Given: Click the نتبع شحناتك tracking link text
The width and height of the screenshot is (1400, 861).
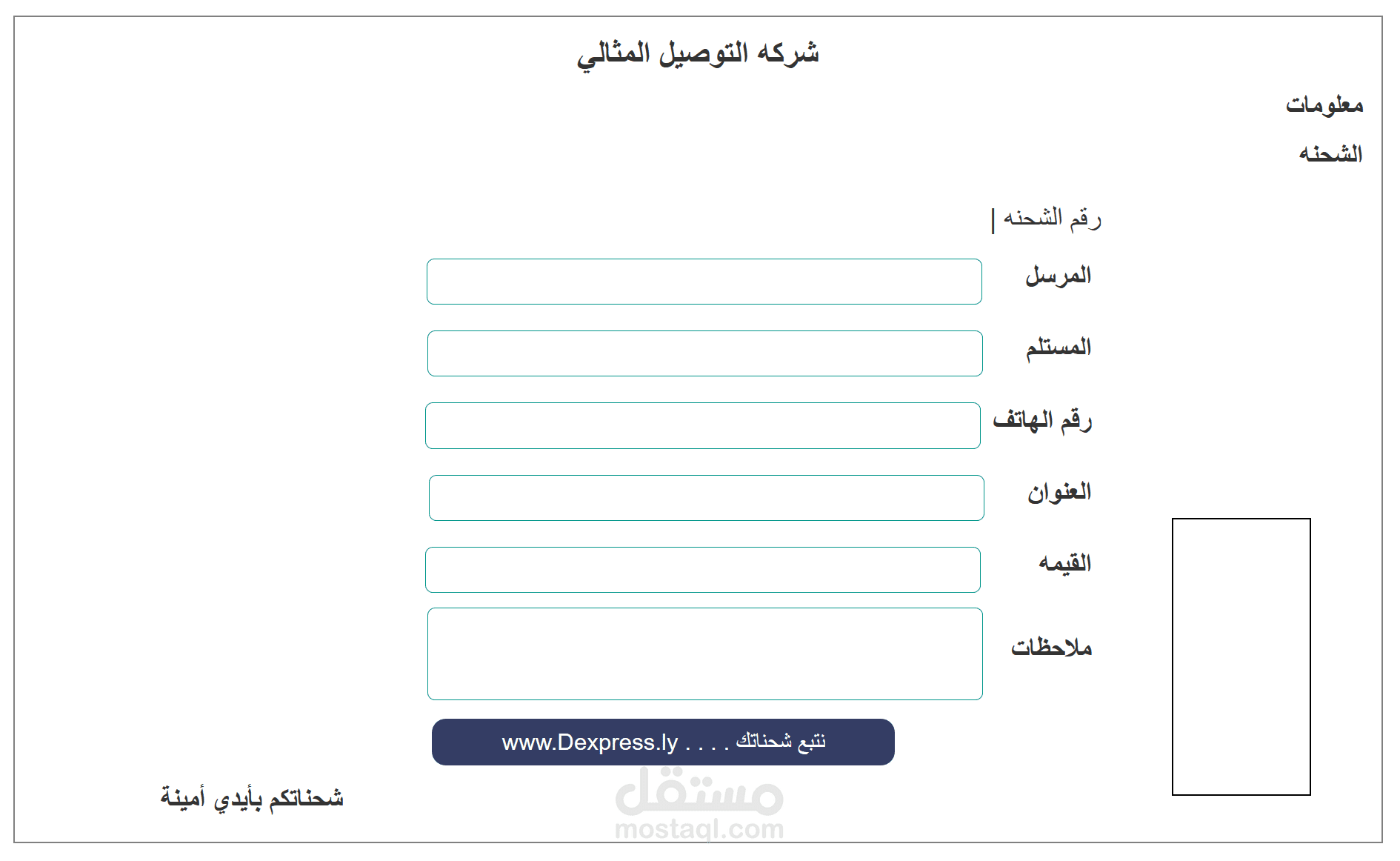Looking at the screenshot, I should 781,740.
